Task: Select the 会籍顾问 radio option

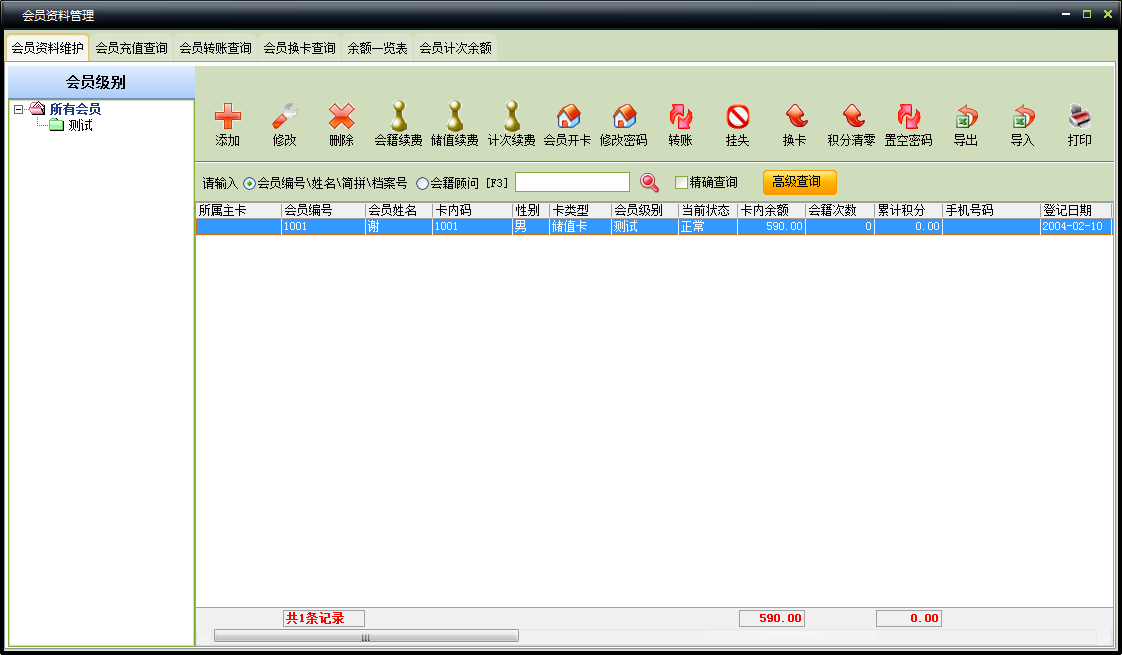Action: 422,183
